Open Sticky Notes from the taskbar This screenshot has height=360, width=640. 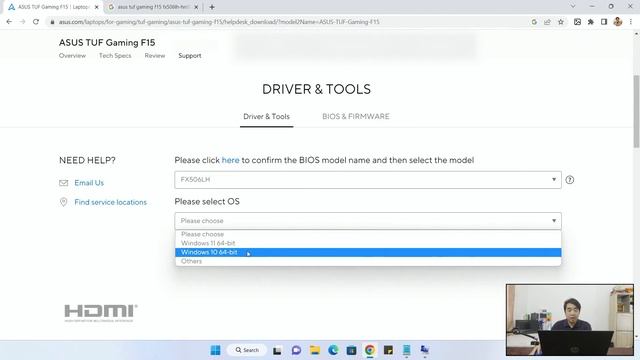coord(388,350)
